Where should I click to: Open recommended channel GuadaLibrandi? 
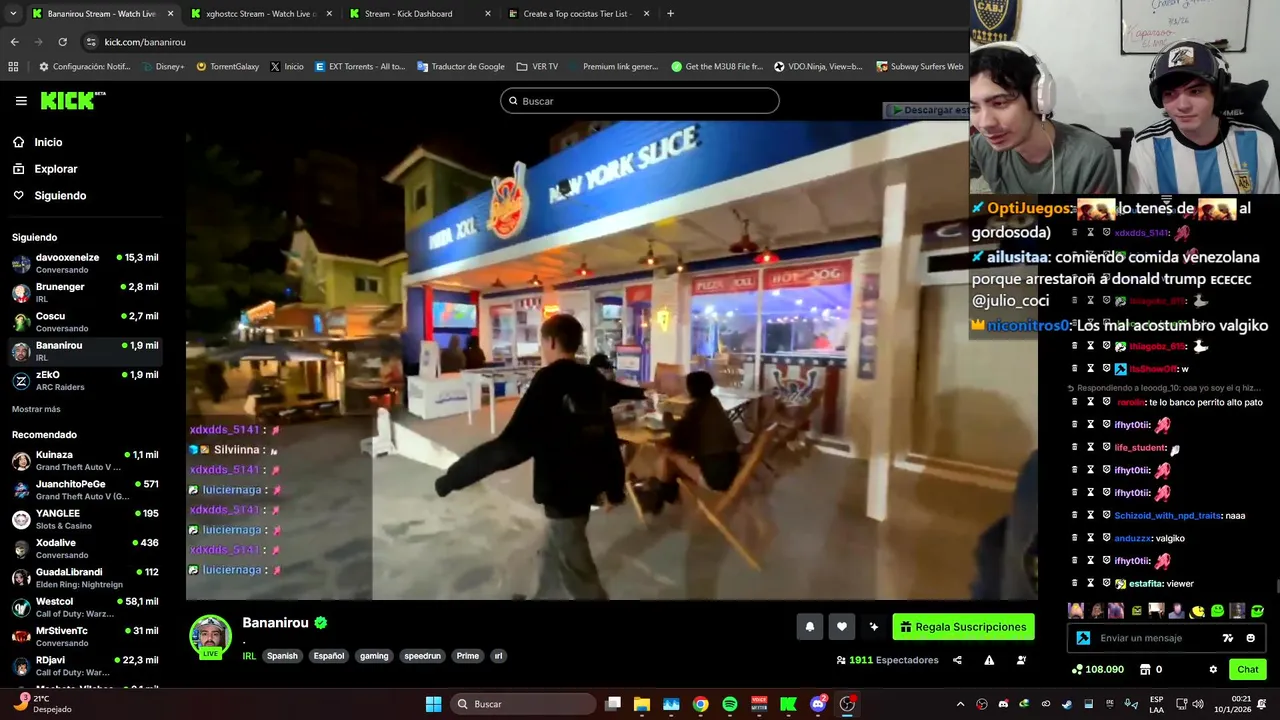pyautogui.click(x=85, y=578)
